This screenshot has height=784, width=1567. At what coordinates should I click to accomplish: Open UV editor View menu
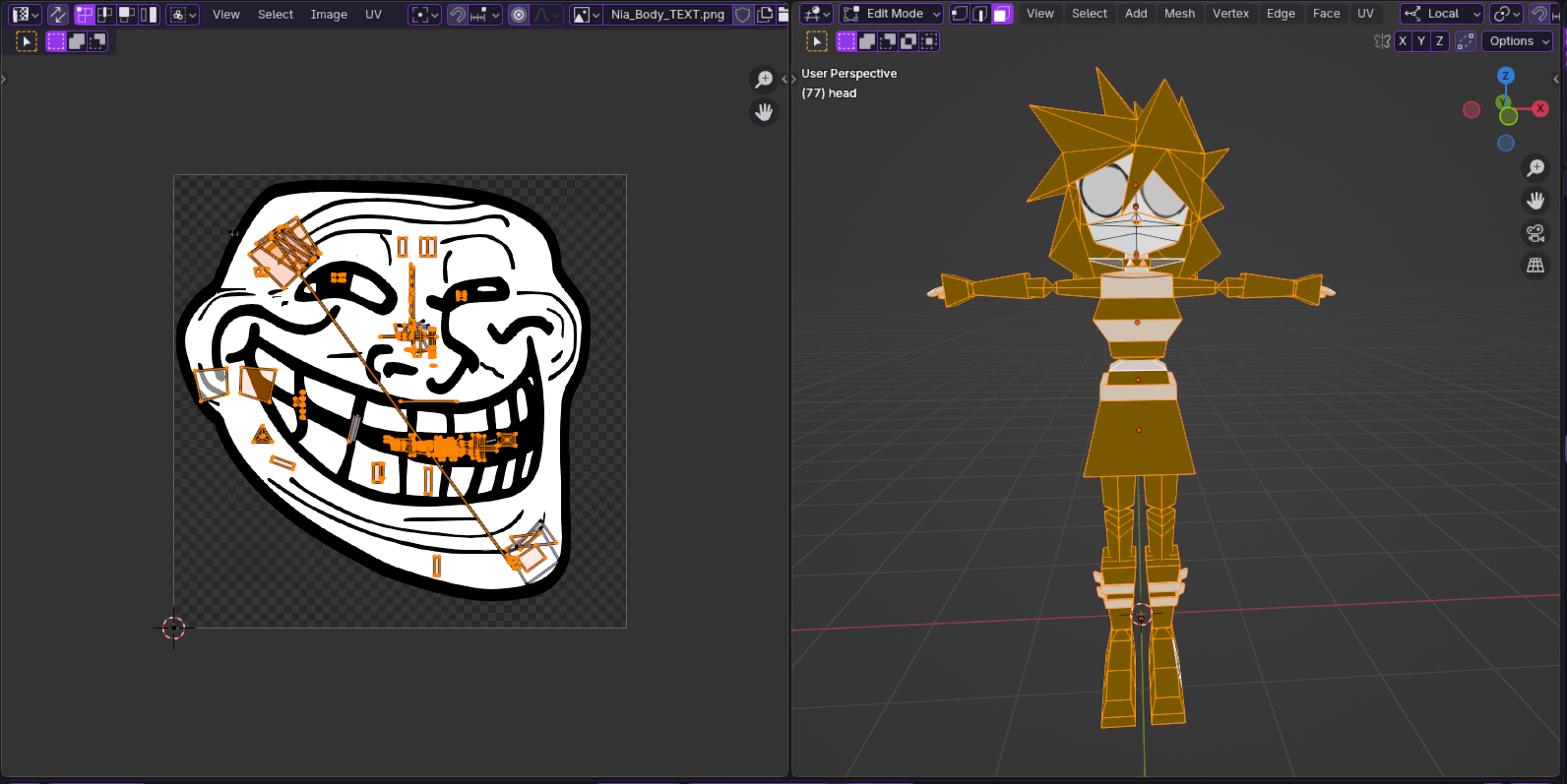[x=226, y=14]
